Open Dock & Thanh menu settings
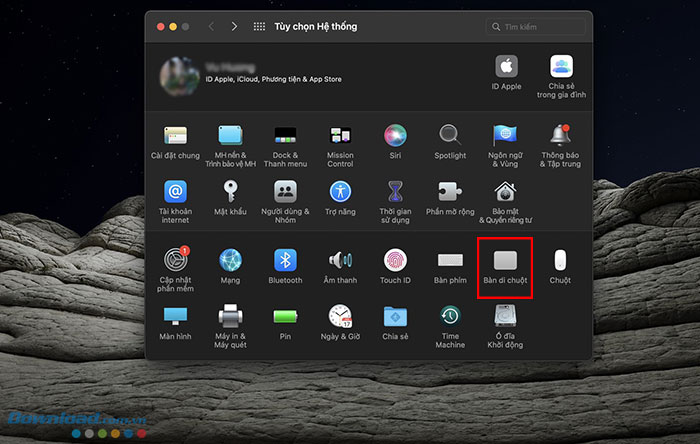This screenshot has width=700, height=444. coord(285,135)
